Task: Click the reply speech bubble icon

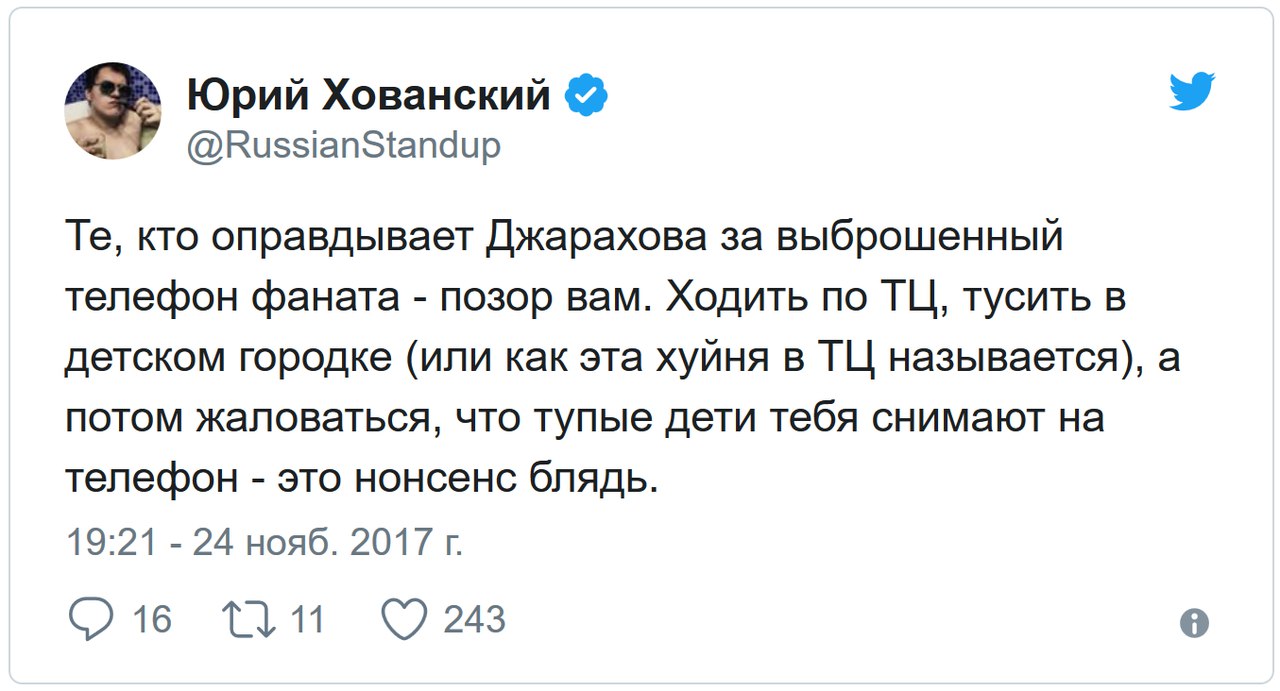Action: click(x=92, y=620)
